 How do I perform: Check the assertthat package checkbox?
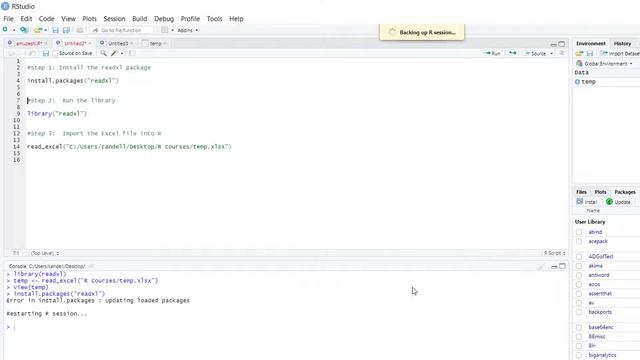(x=579, y=294)
